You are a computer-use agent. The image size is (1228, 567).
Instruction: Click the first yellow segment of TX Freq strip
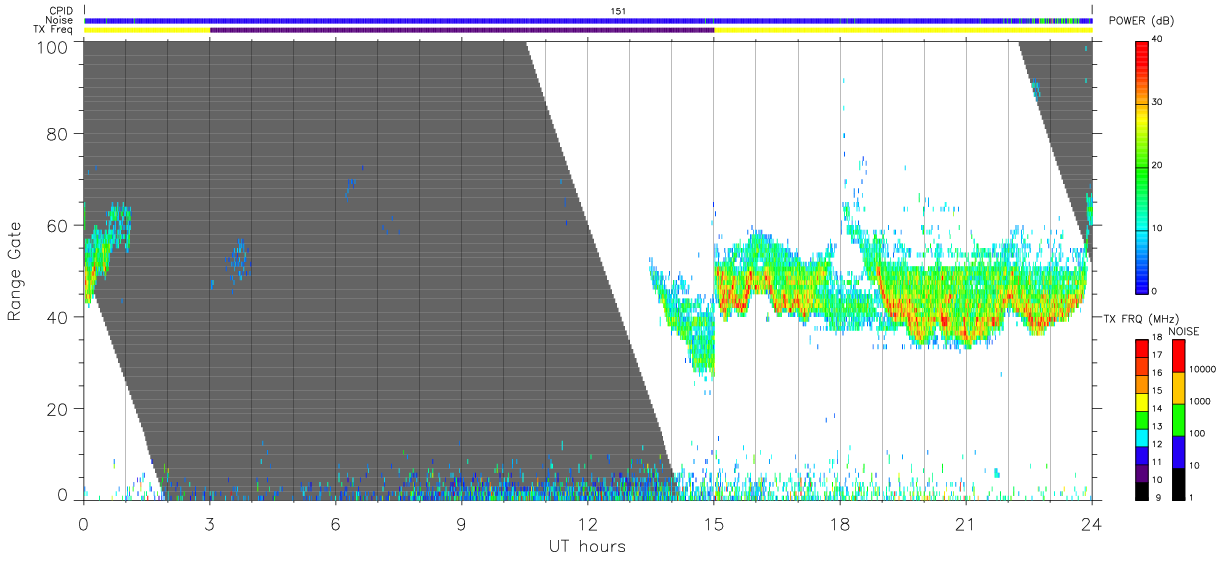(x=147, y=30)
